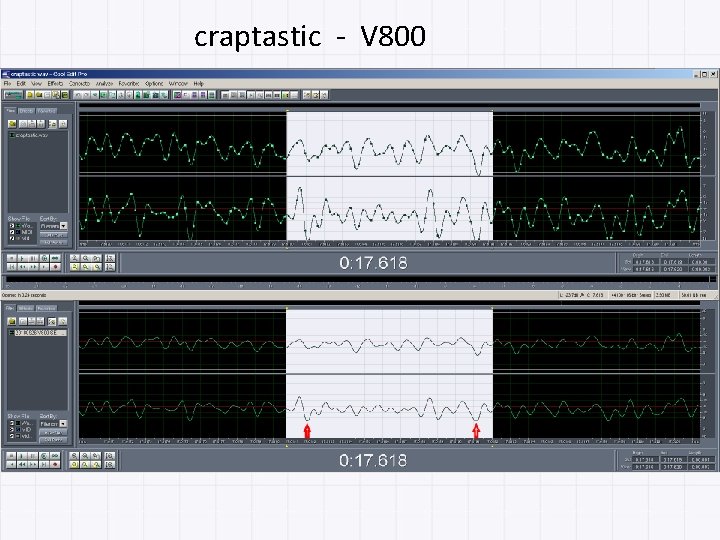Click Go to Beginning in upper transport
This screenshot has width=720, height=540.
(x=11, y=267)
